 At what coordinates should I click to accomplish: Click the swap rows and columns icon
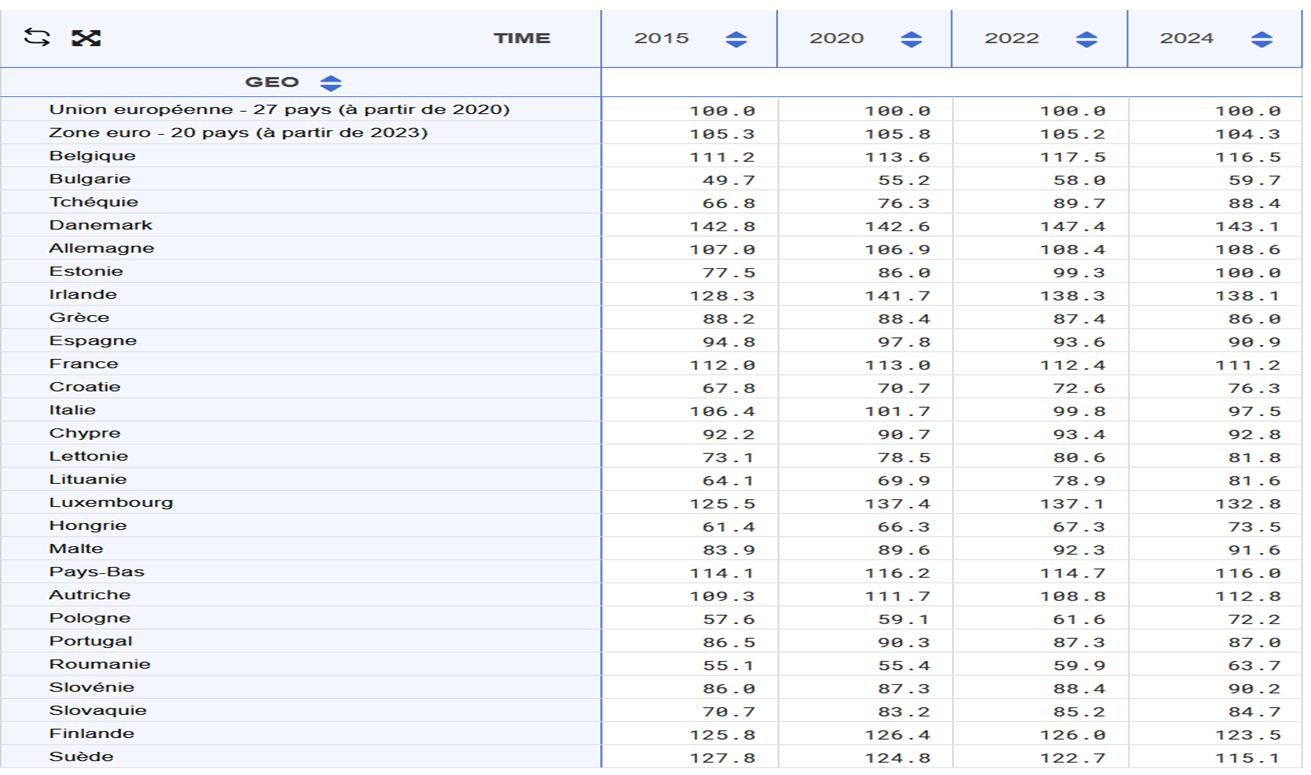coord(37,38)
